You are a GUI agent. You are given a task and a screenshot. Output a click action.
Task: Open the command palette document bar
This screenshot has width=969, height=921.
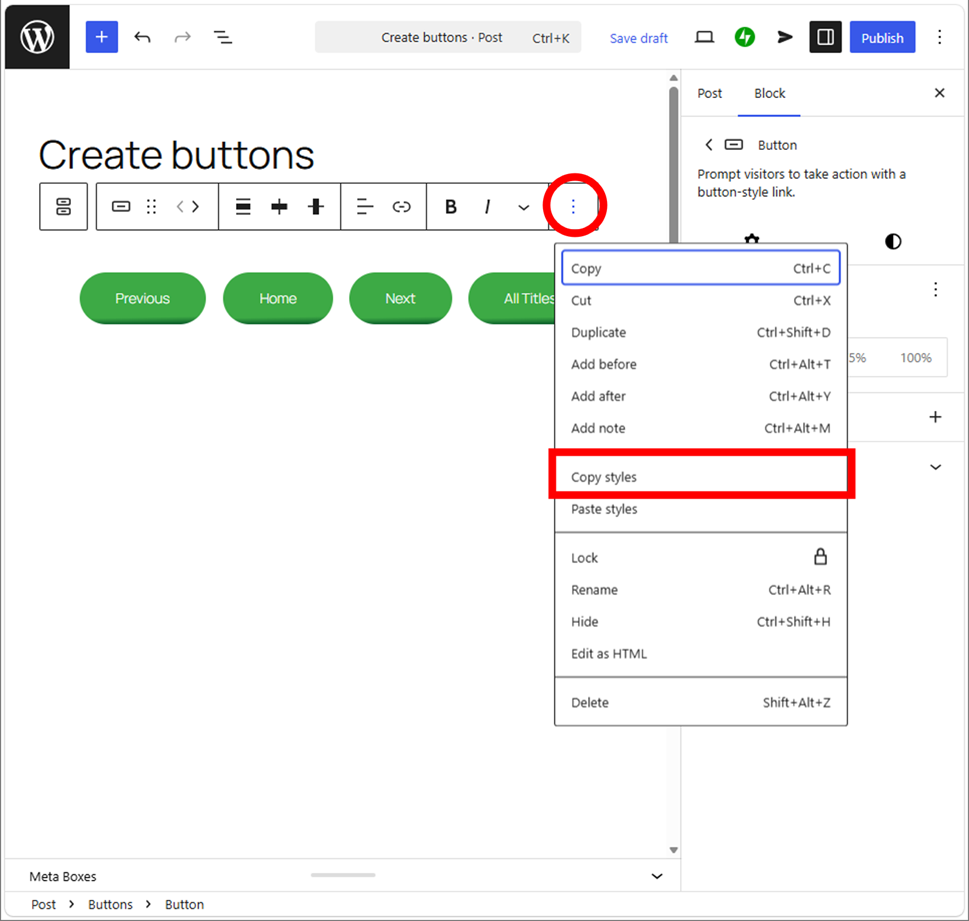coord(448,38)
